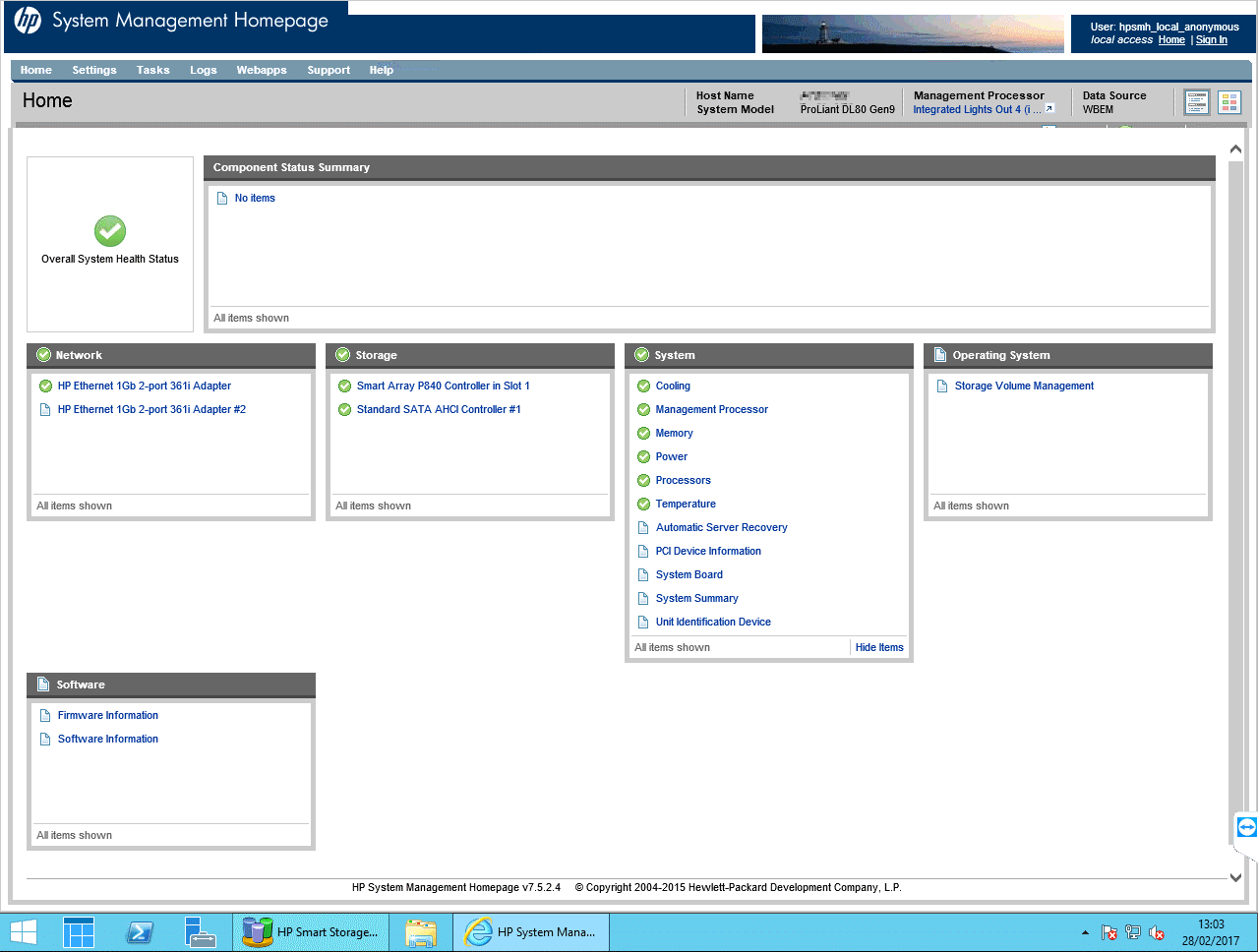
Task: Open external link icon beside Integrated Lights Out
Action: (1049, 109)
